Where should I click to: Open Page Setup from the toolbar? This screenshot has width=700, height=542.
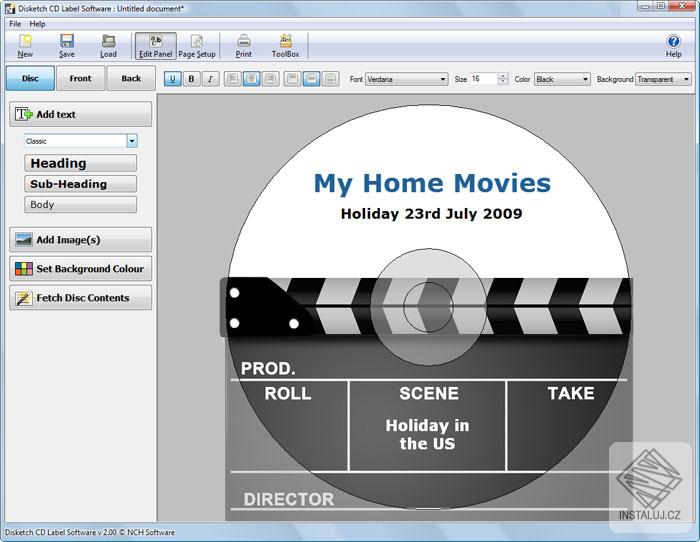point(197,46)
